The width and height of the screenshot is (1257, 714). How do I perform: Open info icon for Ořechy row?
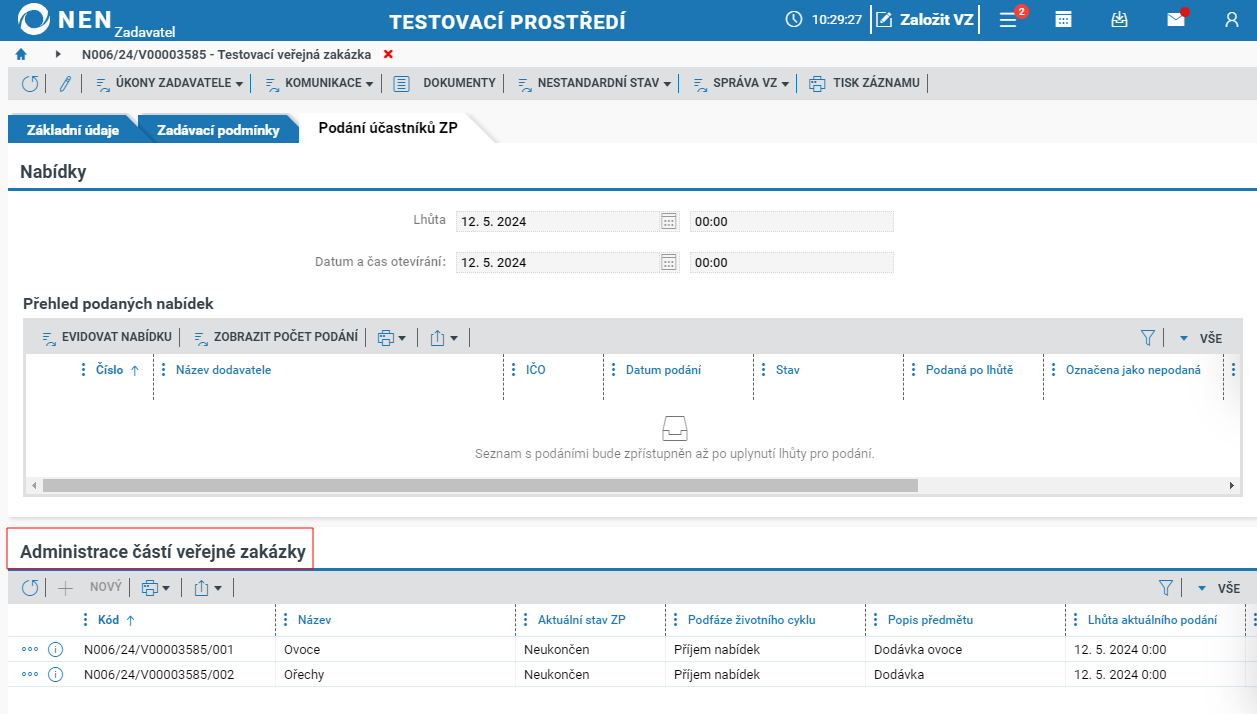tap(55, 674)
